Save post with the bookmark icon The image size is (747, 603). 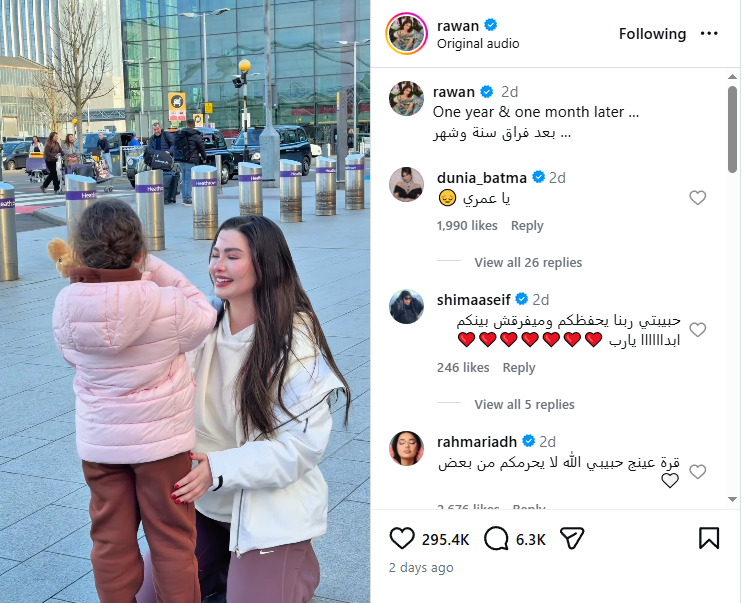pyautogui.click(x=709, y=539)
